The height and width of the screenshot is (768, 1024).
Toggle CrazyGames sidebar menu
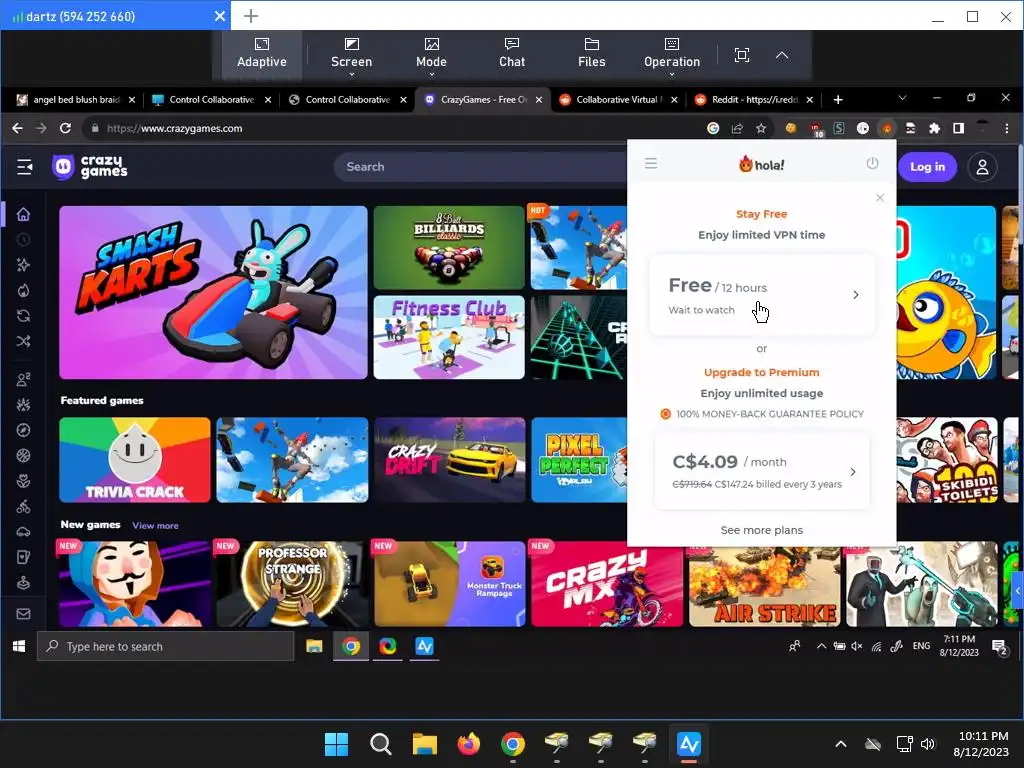[x=25, y=167]
